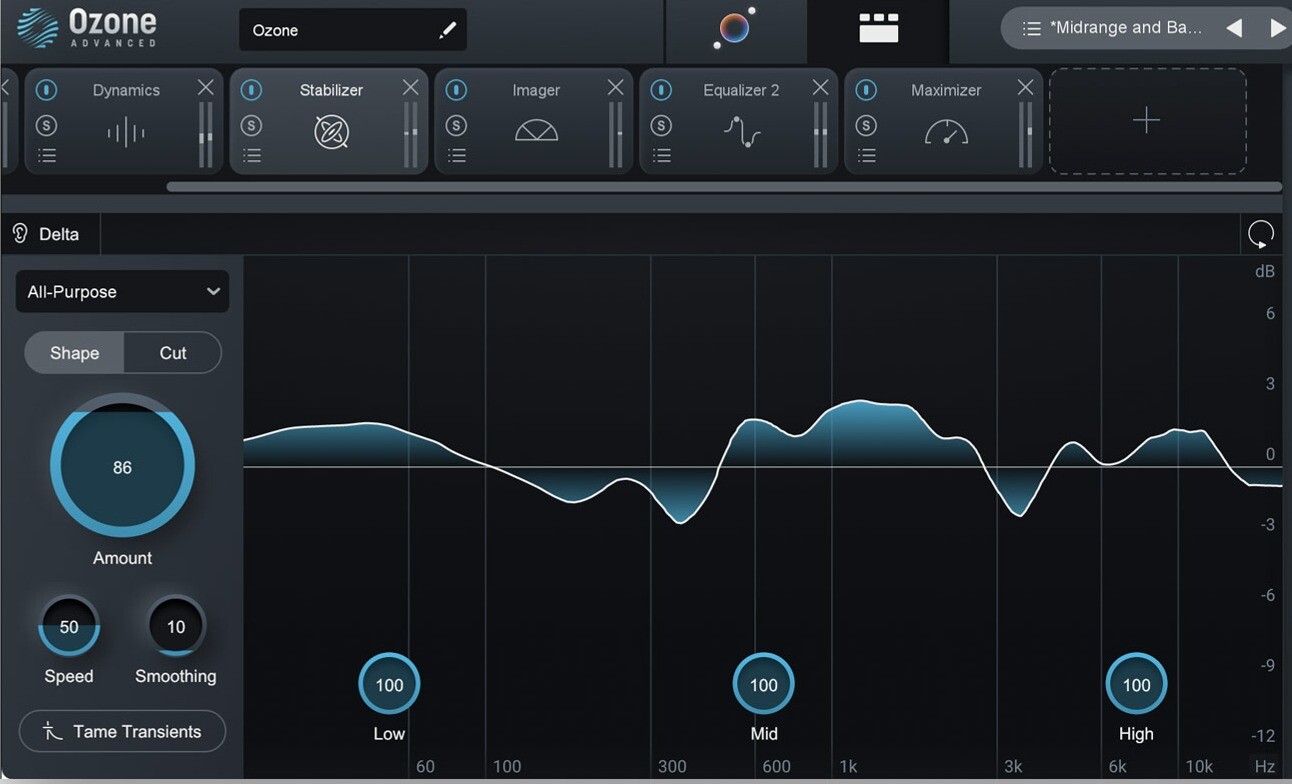Open the All-Purpose dropdown
Image resolution: width=1292 pixels, height=784 pixels.
122,292
